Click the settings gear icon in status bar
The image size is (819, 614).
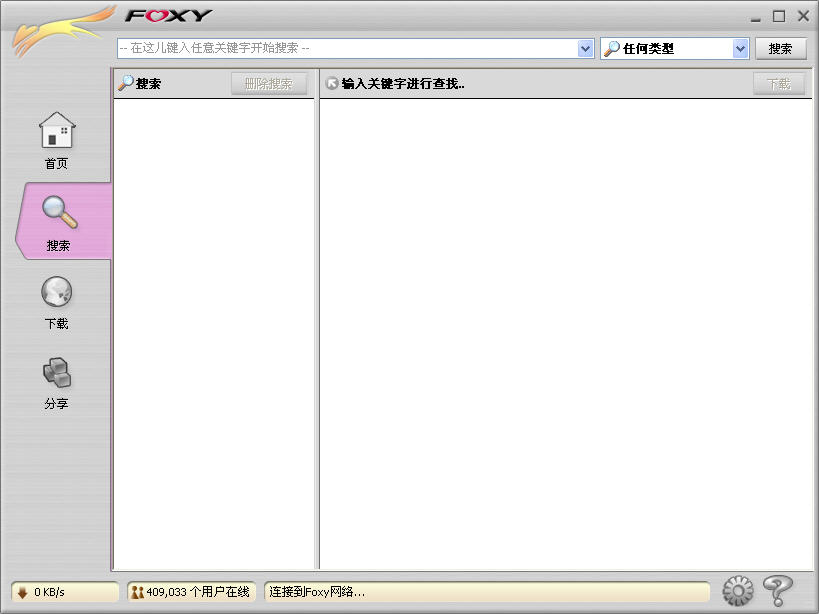point(737,591)
